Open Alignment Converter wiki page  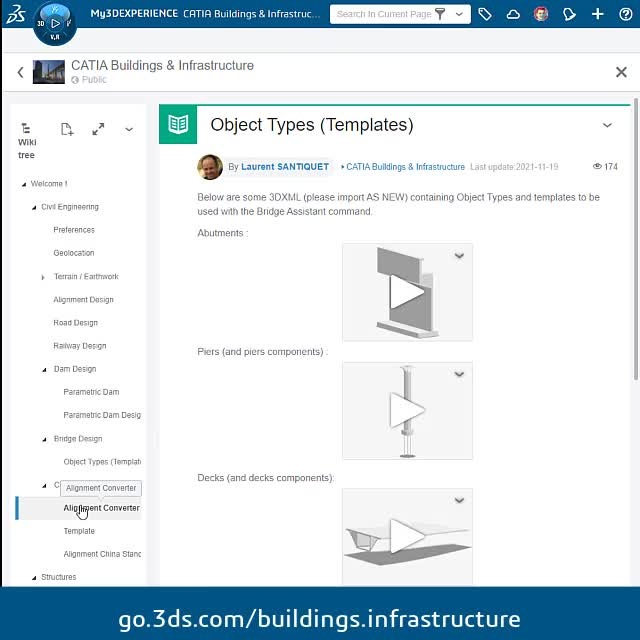coord(102,508)
